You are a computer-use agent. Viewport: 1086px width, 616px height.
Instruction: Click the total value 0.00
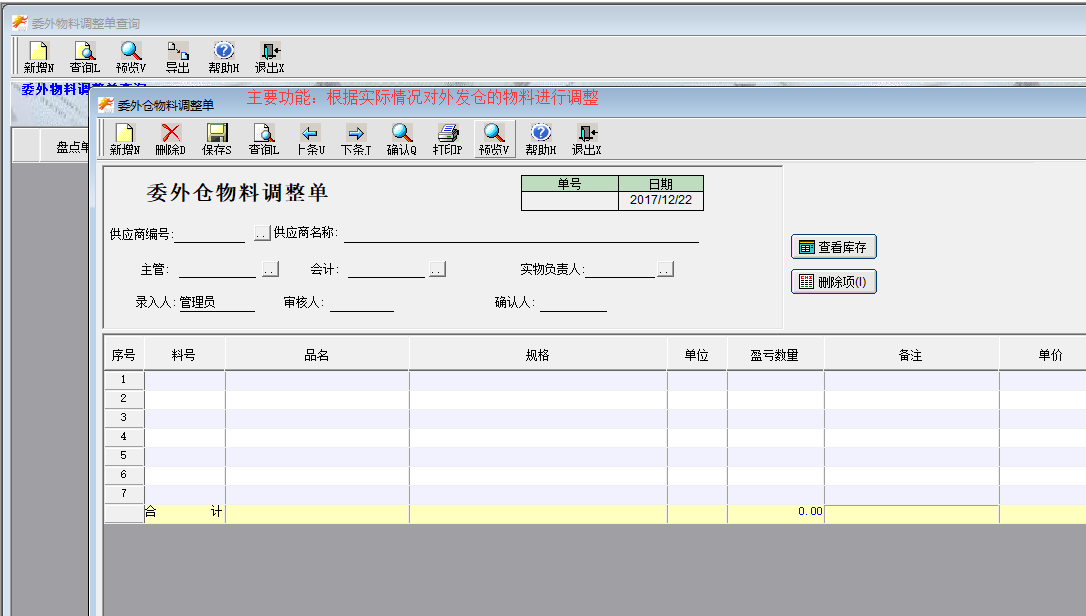tap(810, 511)
